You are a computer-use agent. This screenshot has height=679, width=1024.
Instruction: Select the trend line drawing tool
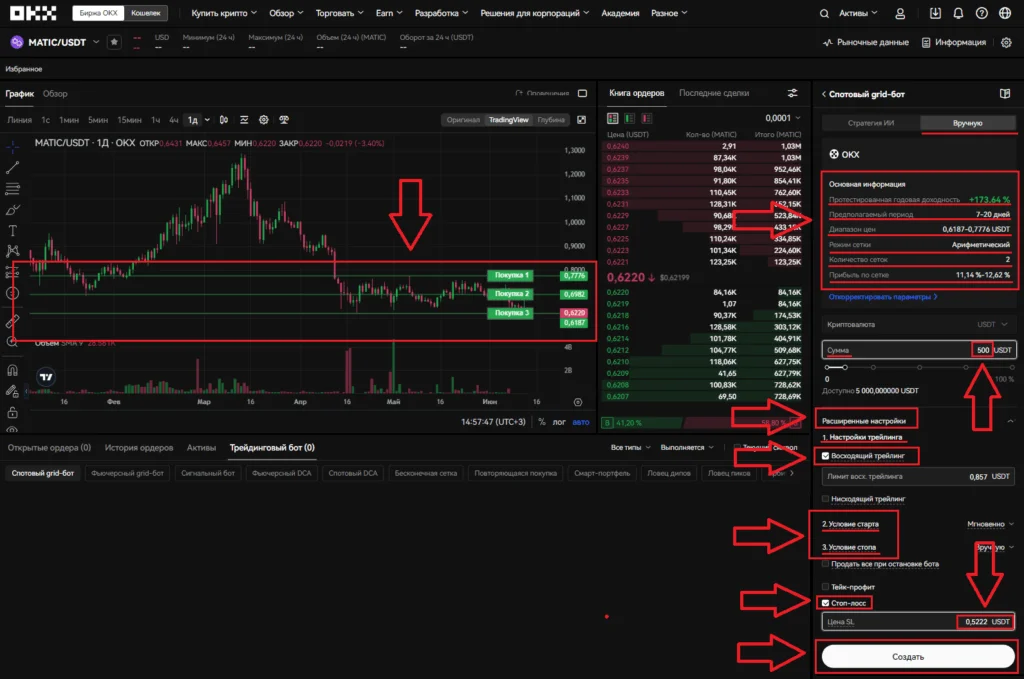[x=12, y=168]
